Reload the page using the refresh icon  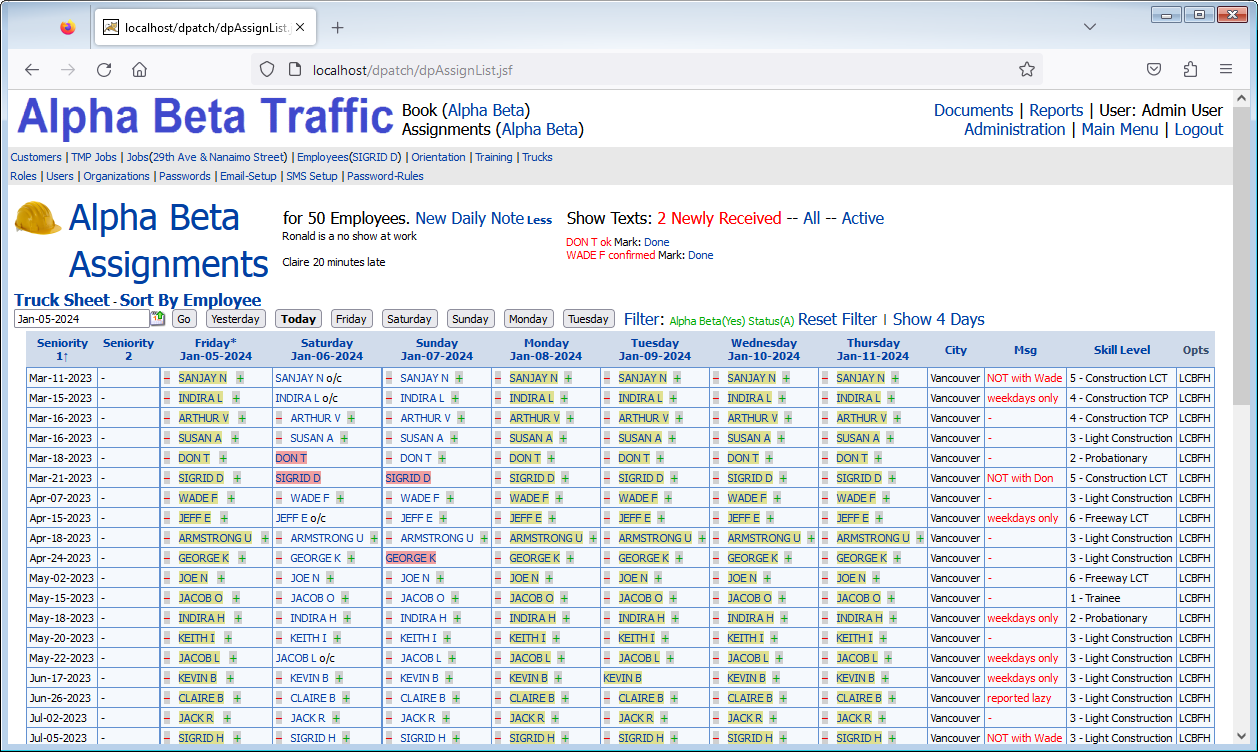(x=104, y=69)
